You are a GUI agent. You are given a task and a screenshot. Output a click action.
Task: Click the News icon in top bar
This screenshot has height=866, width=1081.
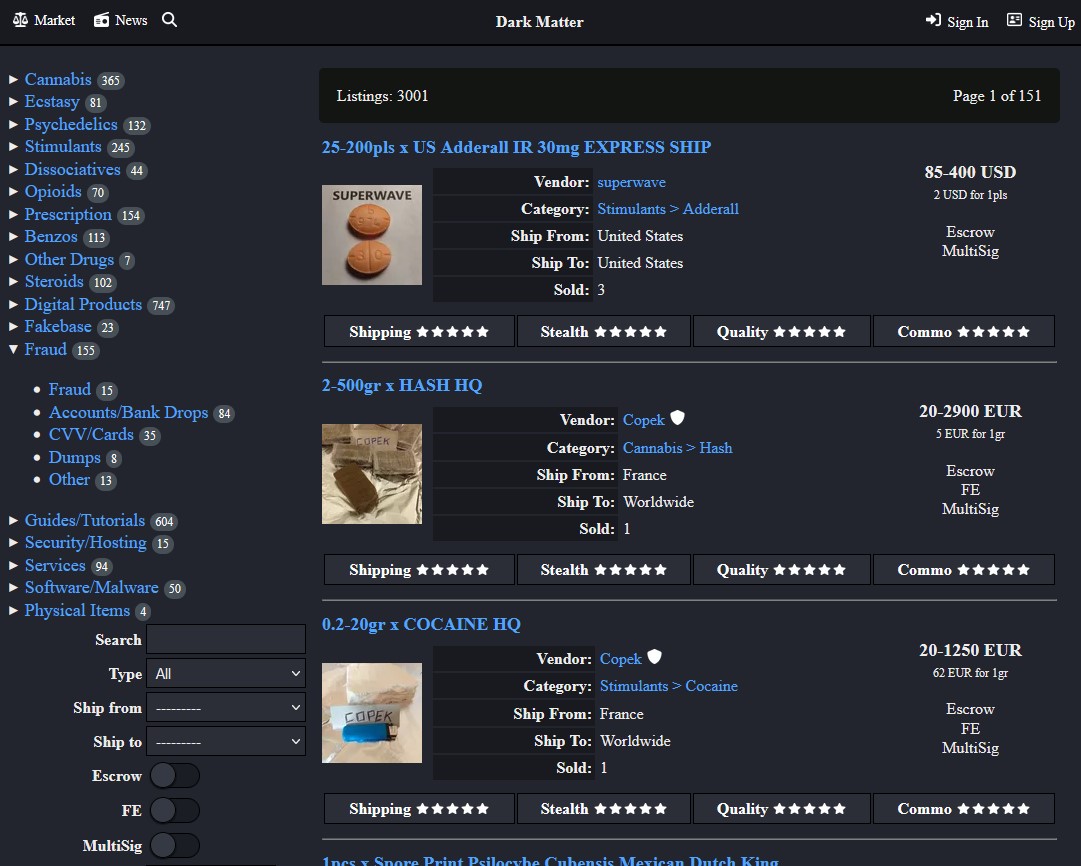pos(100,19)
